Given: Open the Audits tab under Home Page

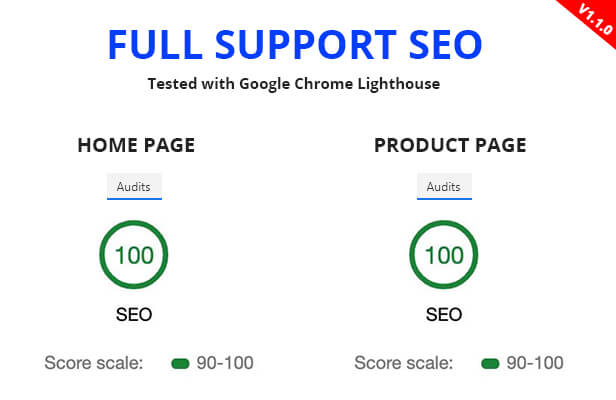Looking at the screenshot, I should [134, 186].
